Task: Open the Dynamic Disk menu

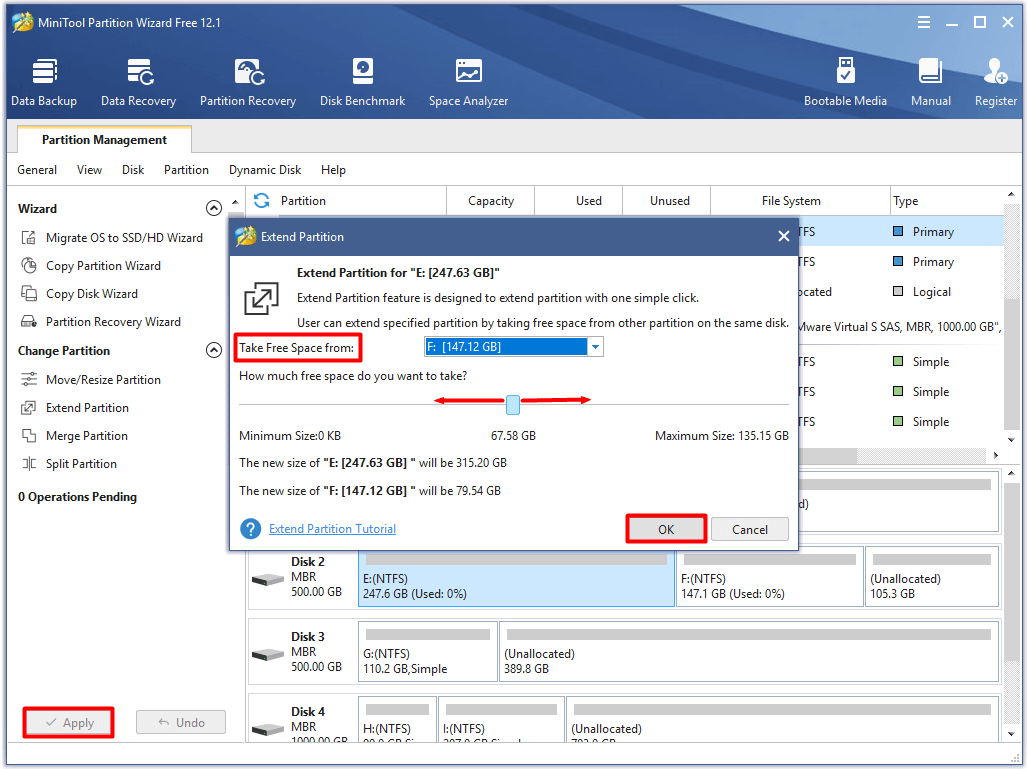Action: pyautogui.click(x=265, y=170)
